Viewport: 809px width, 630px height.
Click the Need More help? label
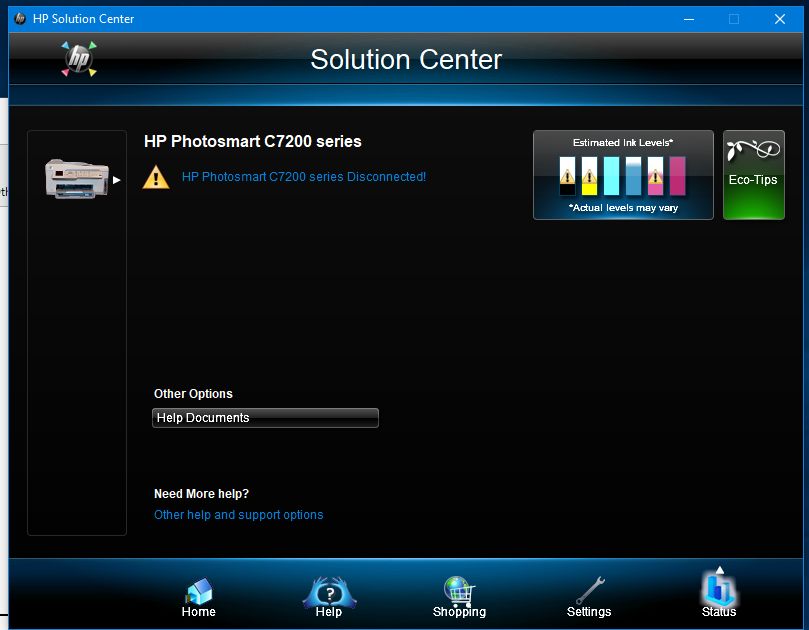[201, 494]
